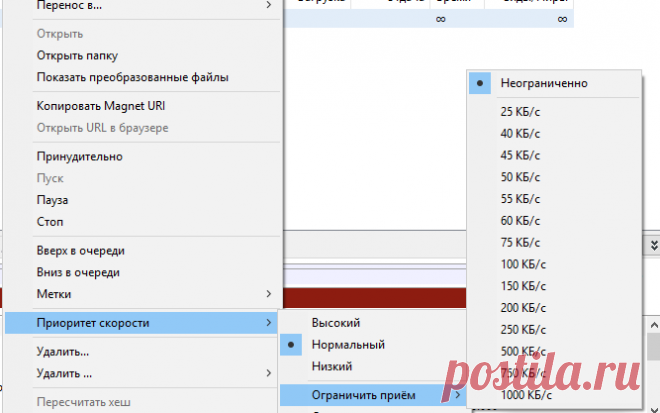Limit download to 55 КБ/с
Image resolution: width=660 pixels, height=413 pixels.
point(554,199)
